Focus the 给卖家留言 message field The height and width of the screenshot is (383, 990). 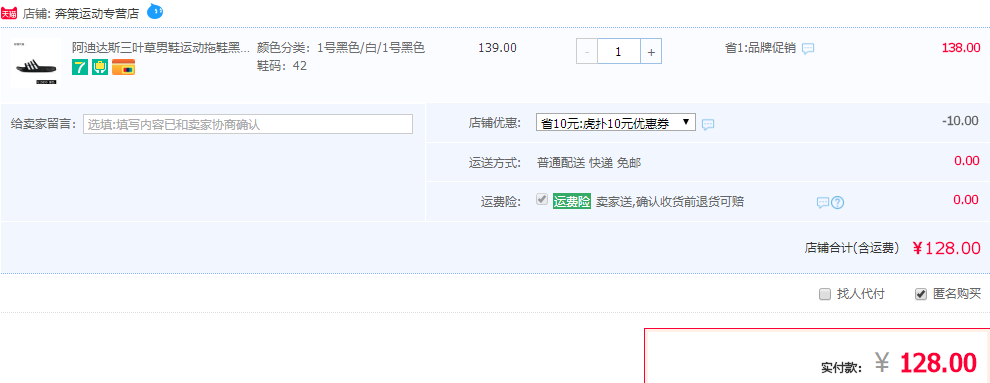pyautogui.click(x=248, y=124)
